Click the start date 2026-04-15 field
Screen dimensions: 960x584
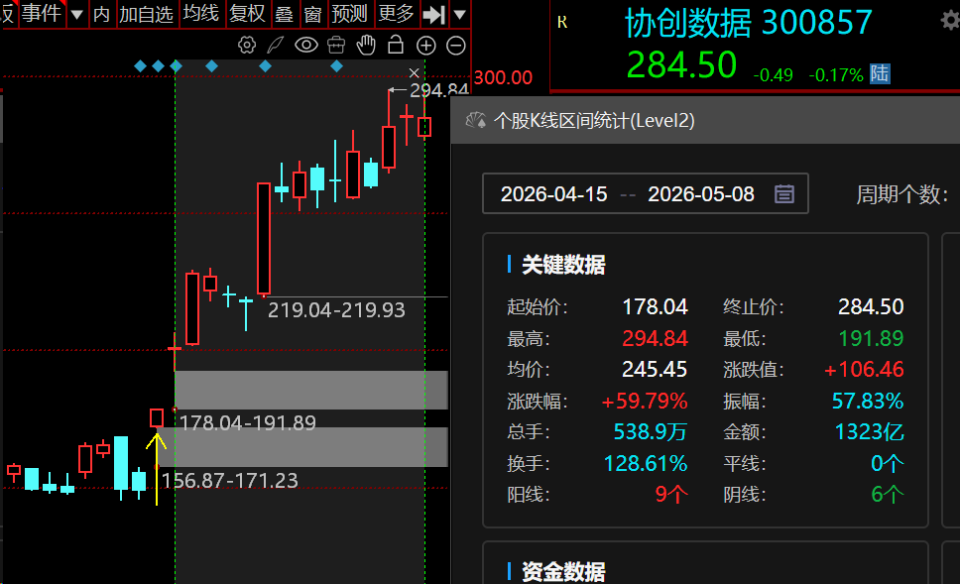(554, 194)
